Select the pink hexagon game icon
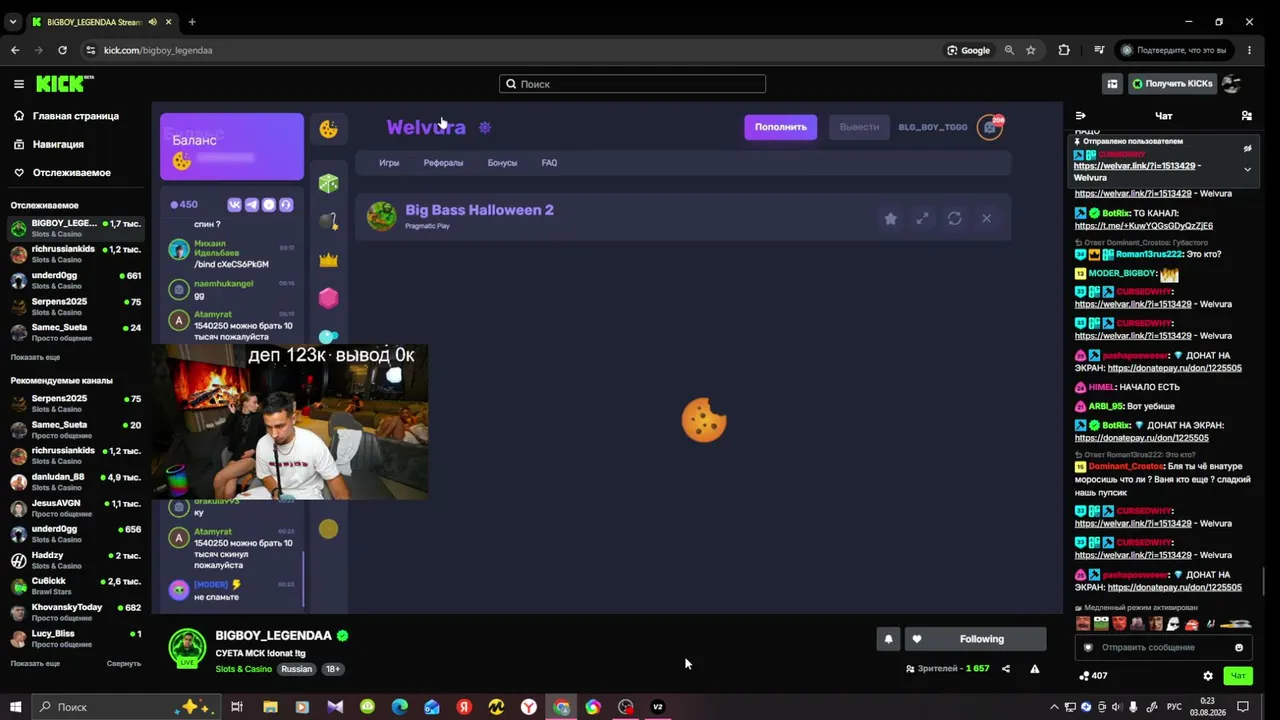The image size is (1280, 720). 328,298
